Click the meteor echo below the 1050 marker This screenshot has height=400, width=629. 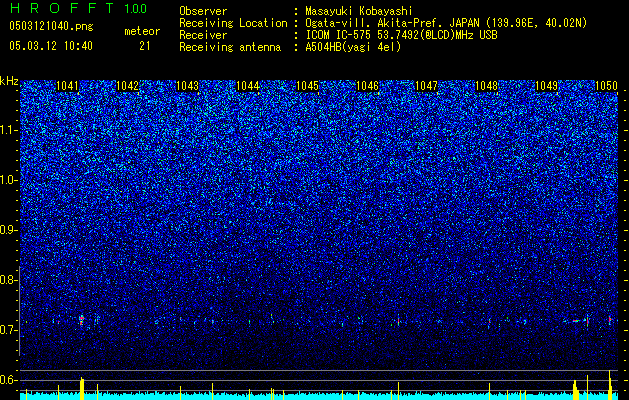[x=610, y=320]
